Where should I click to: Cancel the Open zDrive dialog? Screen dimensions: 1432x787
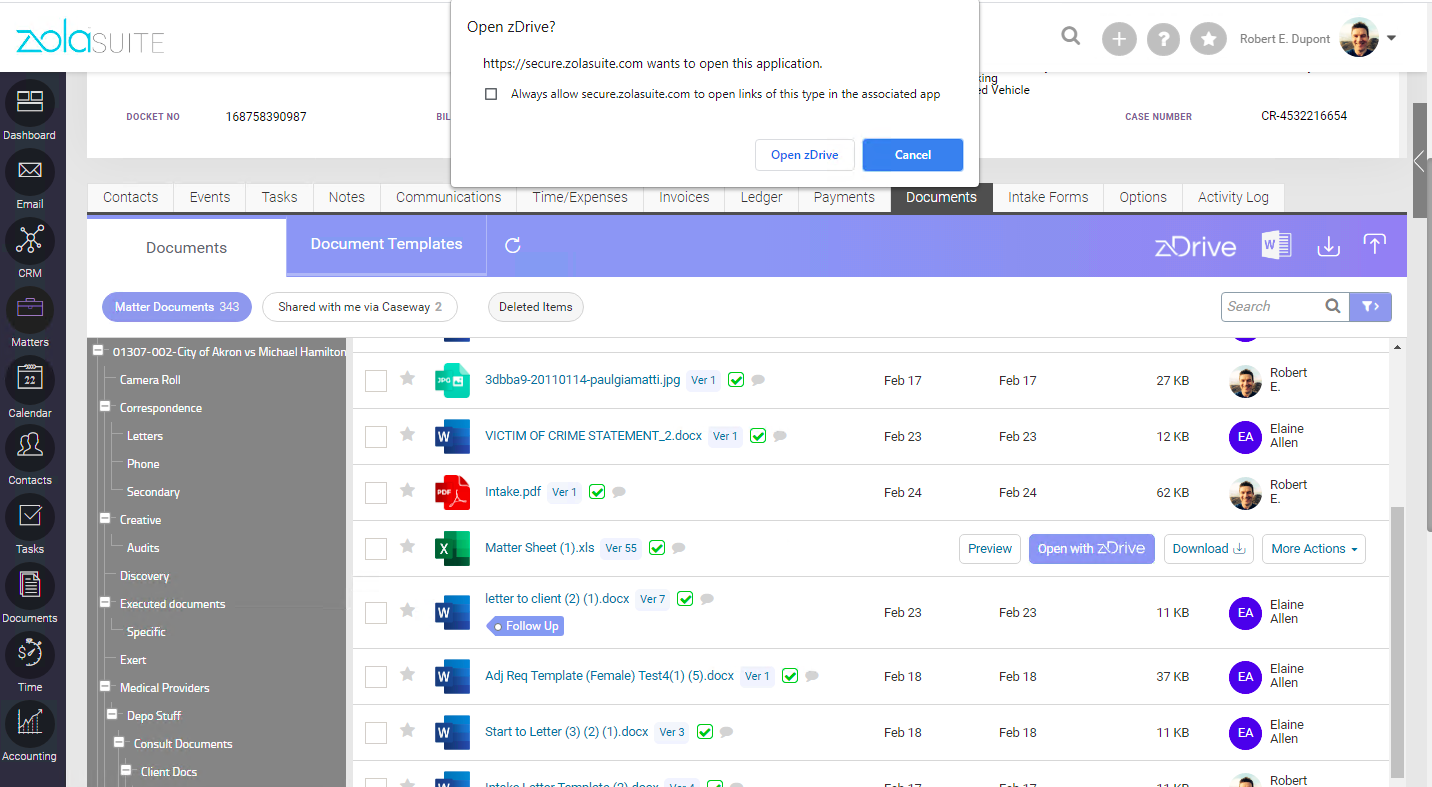(x=913, y=155)
